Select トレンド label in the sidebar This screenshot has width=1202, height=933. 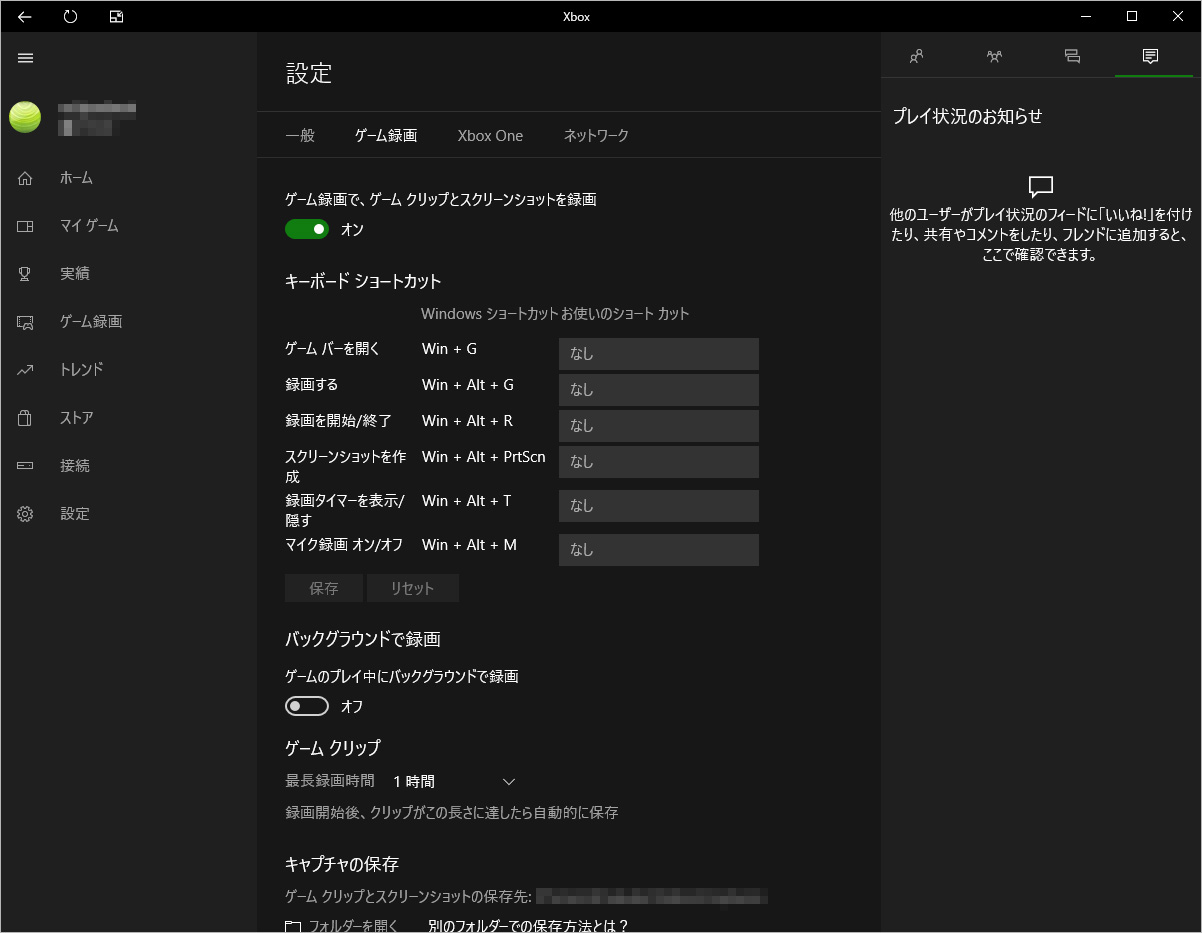81,370
